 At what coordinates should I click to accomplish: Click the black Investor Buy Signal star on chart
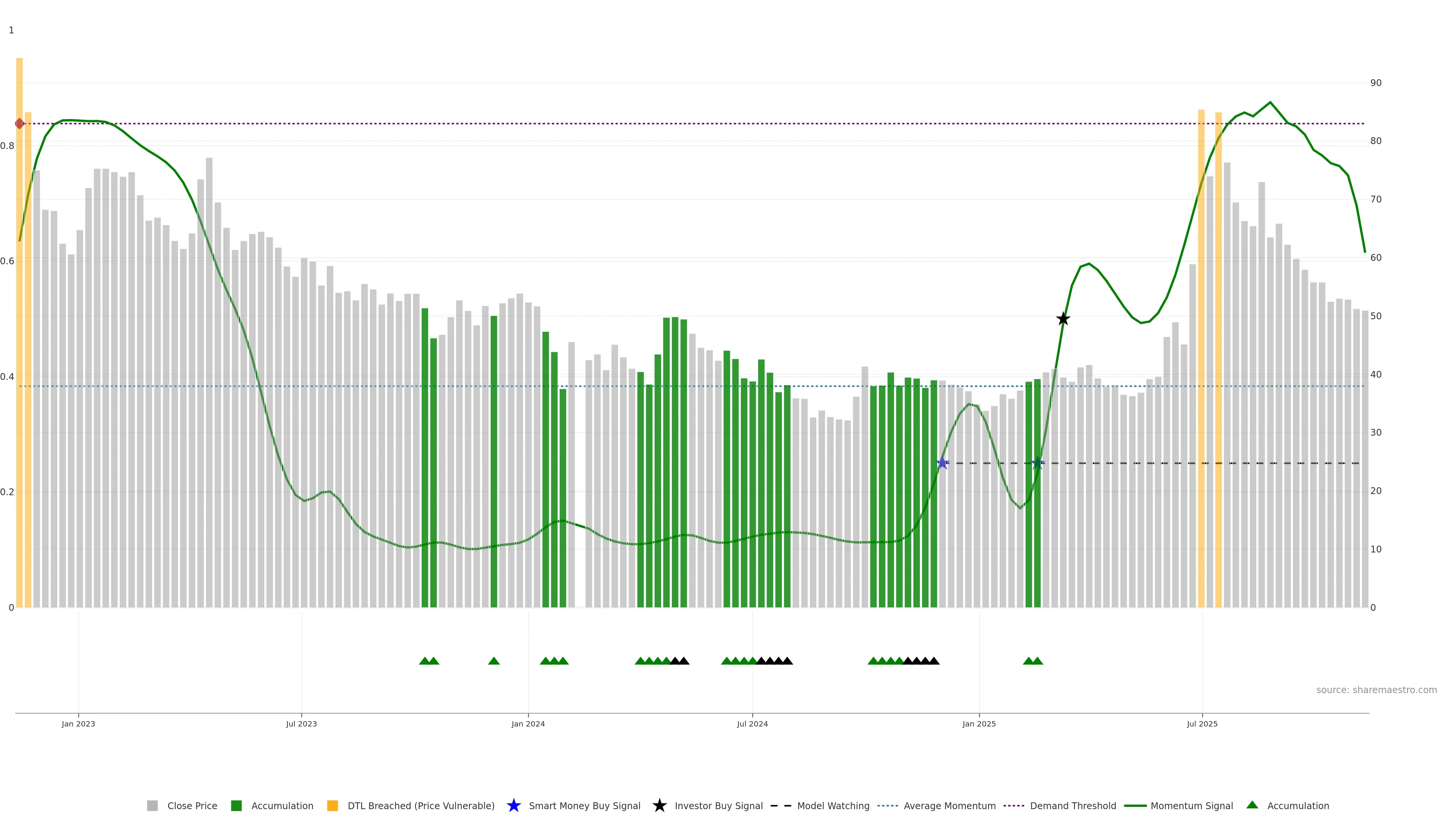(x=1062, y=319)
